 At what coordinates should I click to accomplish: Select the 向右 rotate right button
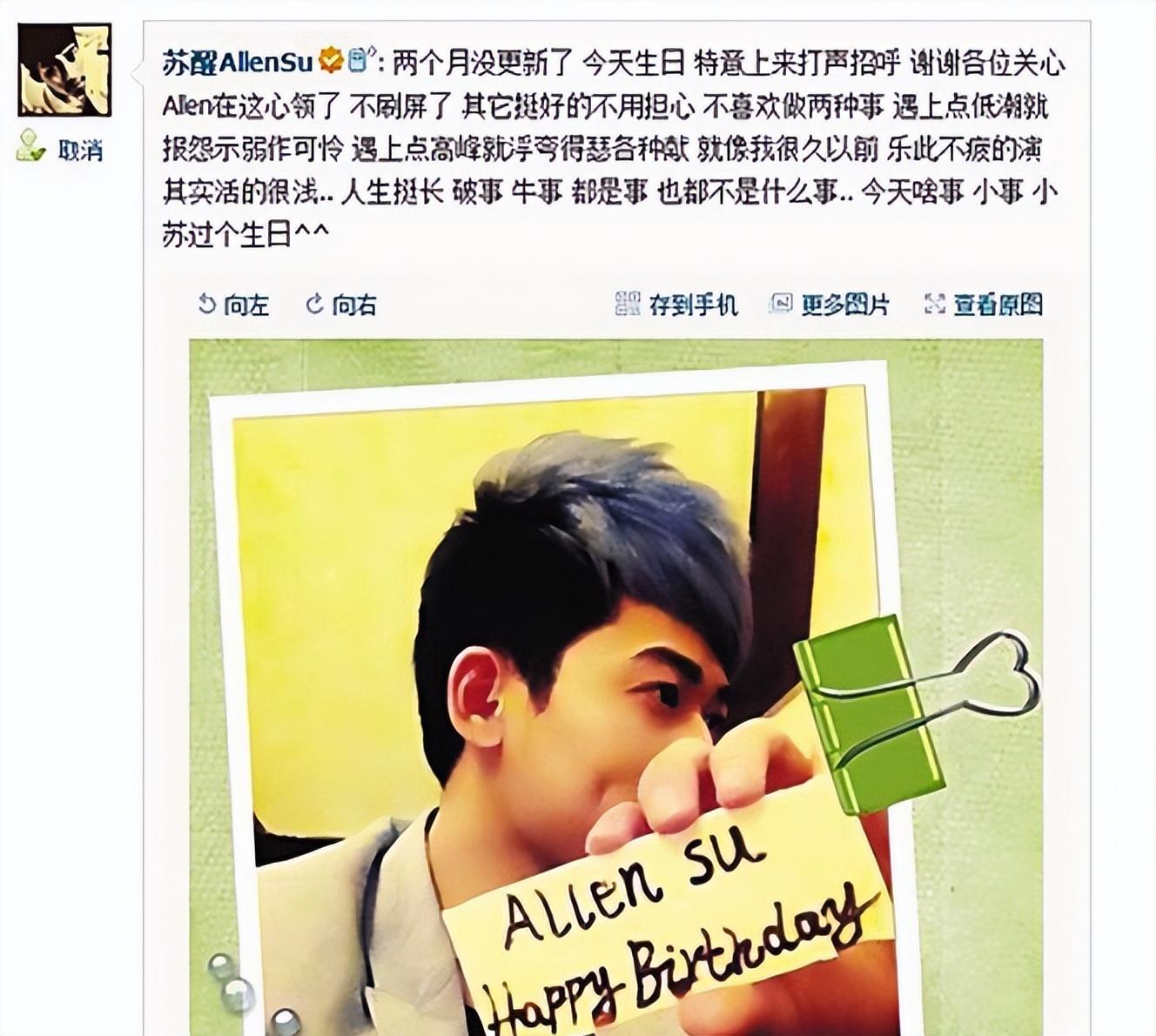pyautogui.click(x=342, y=304)
